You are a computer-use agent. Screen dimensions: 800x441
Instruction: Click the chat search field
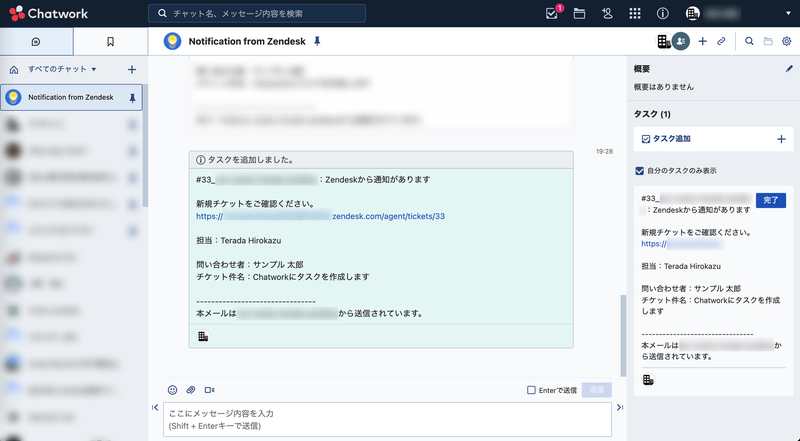[x=257, y=13]
